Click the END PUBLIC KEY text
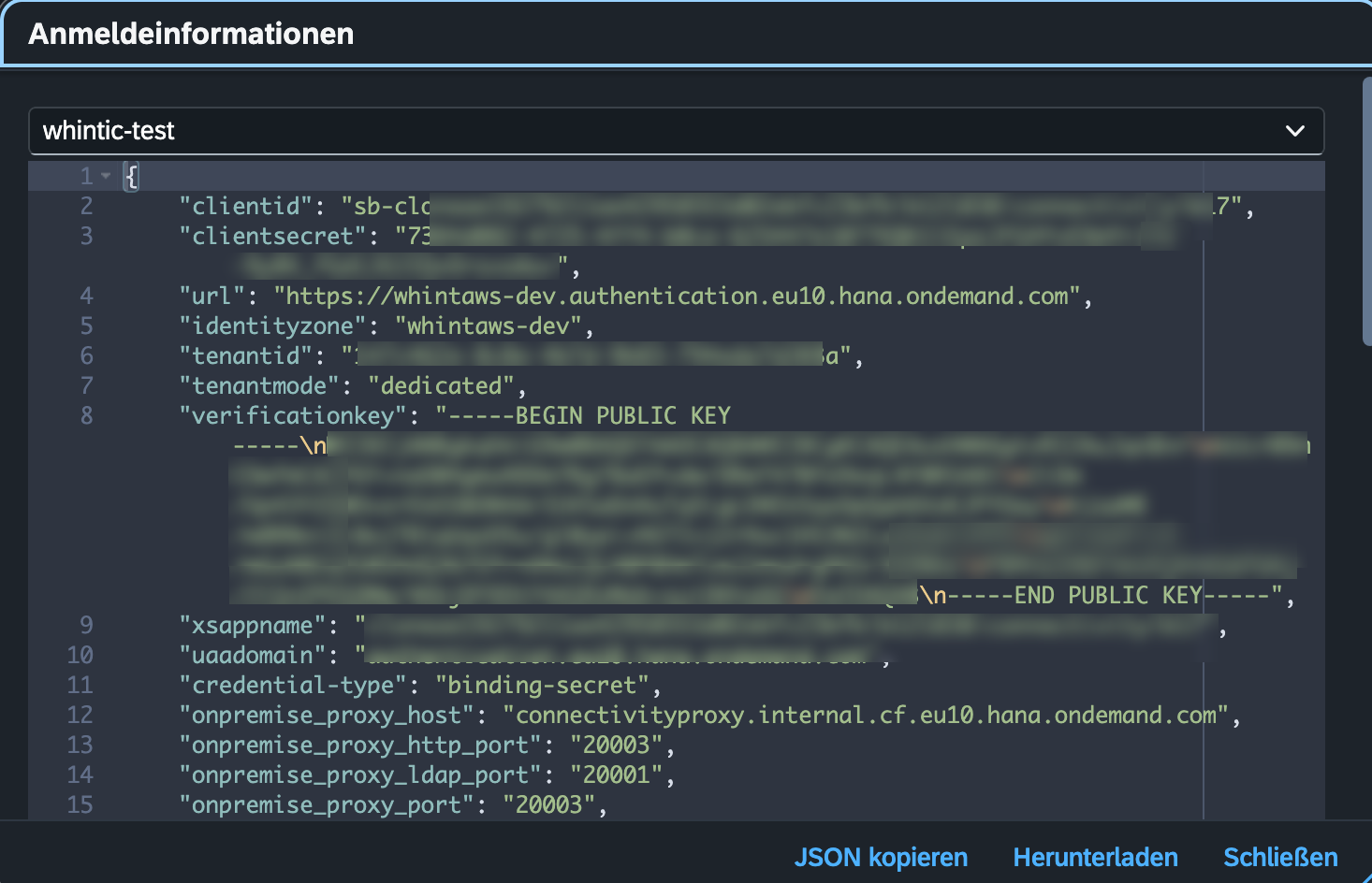Viewport: 1372px width, 883px height. pos(1107,596)
